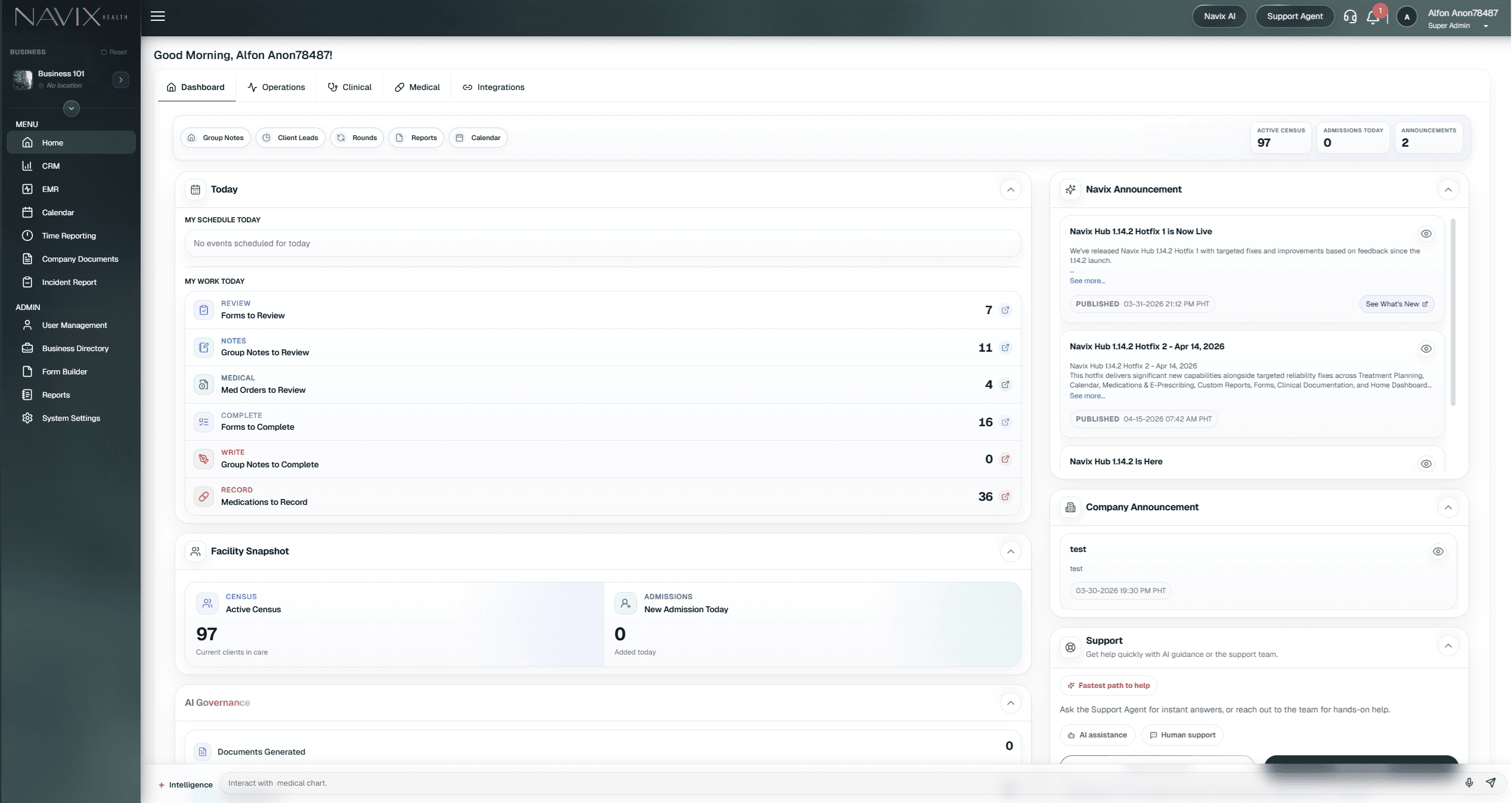Screen dimensions: 1512x803
Task: Expand Business 101 chevron
Action: [121, 80]
